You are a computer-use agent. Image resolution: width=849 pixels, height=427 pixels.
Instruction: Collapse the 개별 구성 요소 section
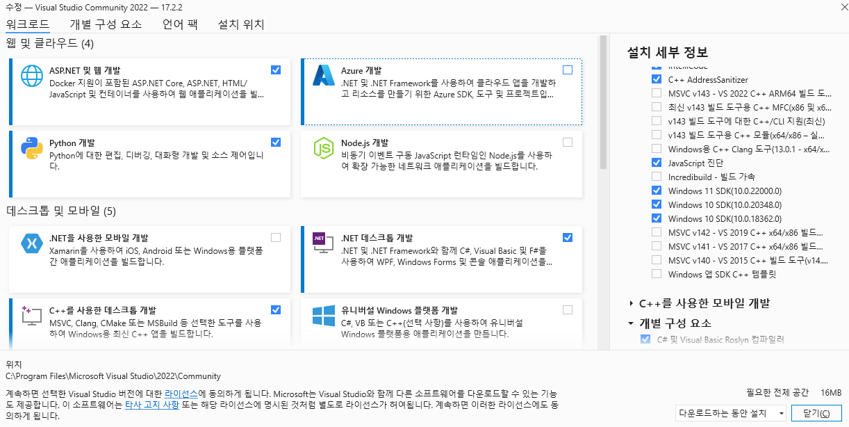[x=631, y=323]
